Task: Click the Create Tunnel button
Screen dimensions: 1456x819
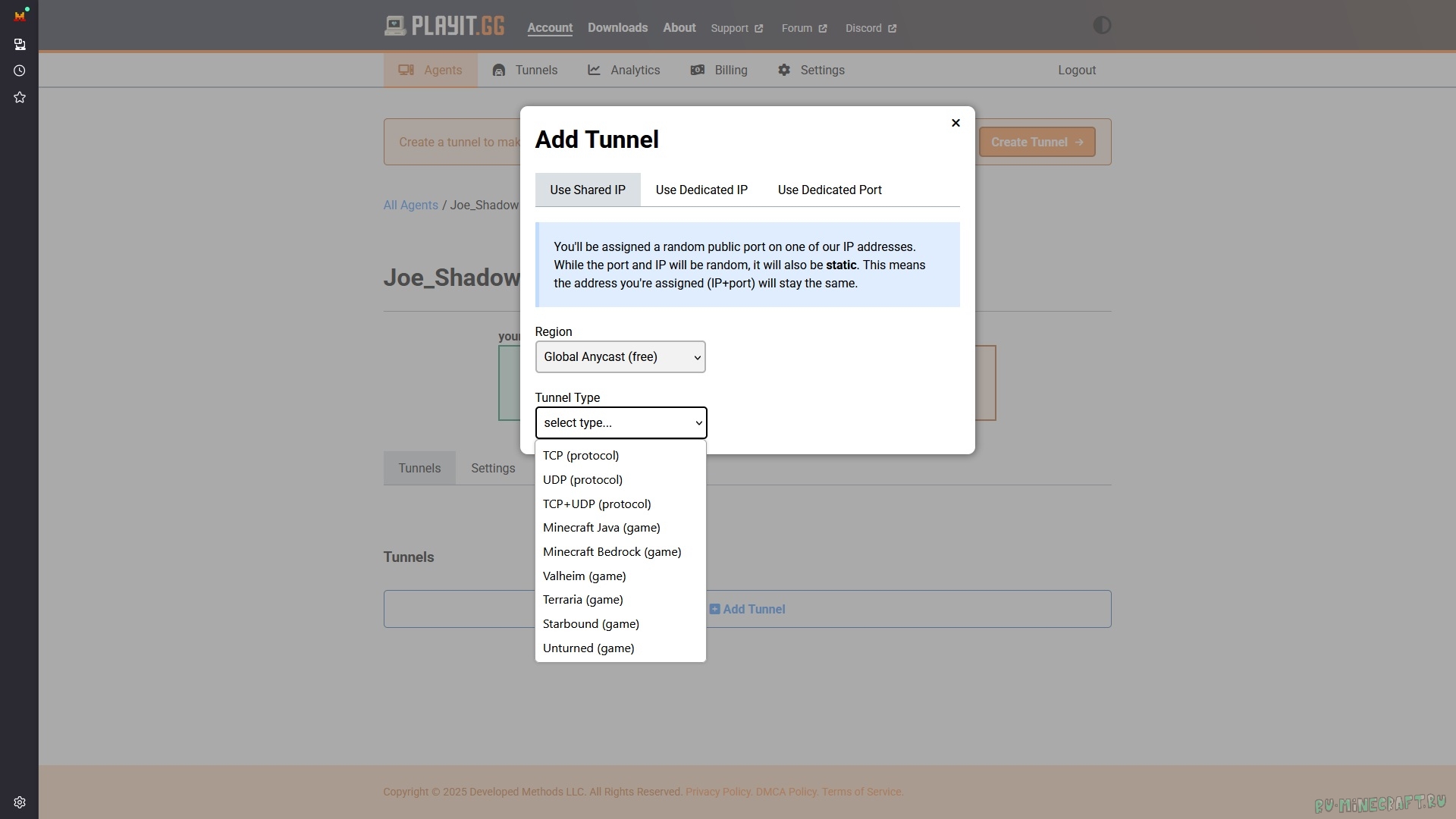Action: (1037, 142)
